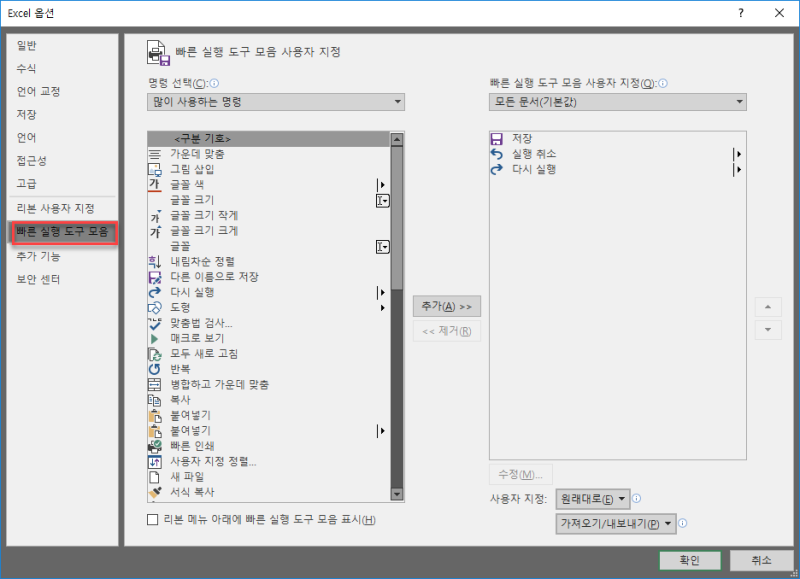Open the 많이 사용하는 명령 dropdown
This screenshot has height=579, width=800.
pyautogui.click(x=276, y=102)
